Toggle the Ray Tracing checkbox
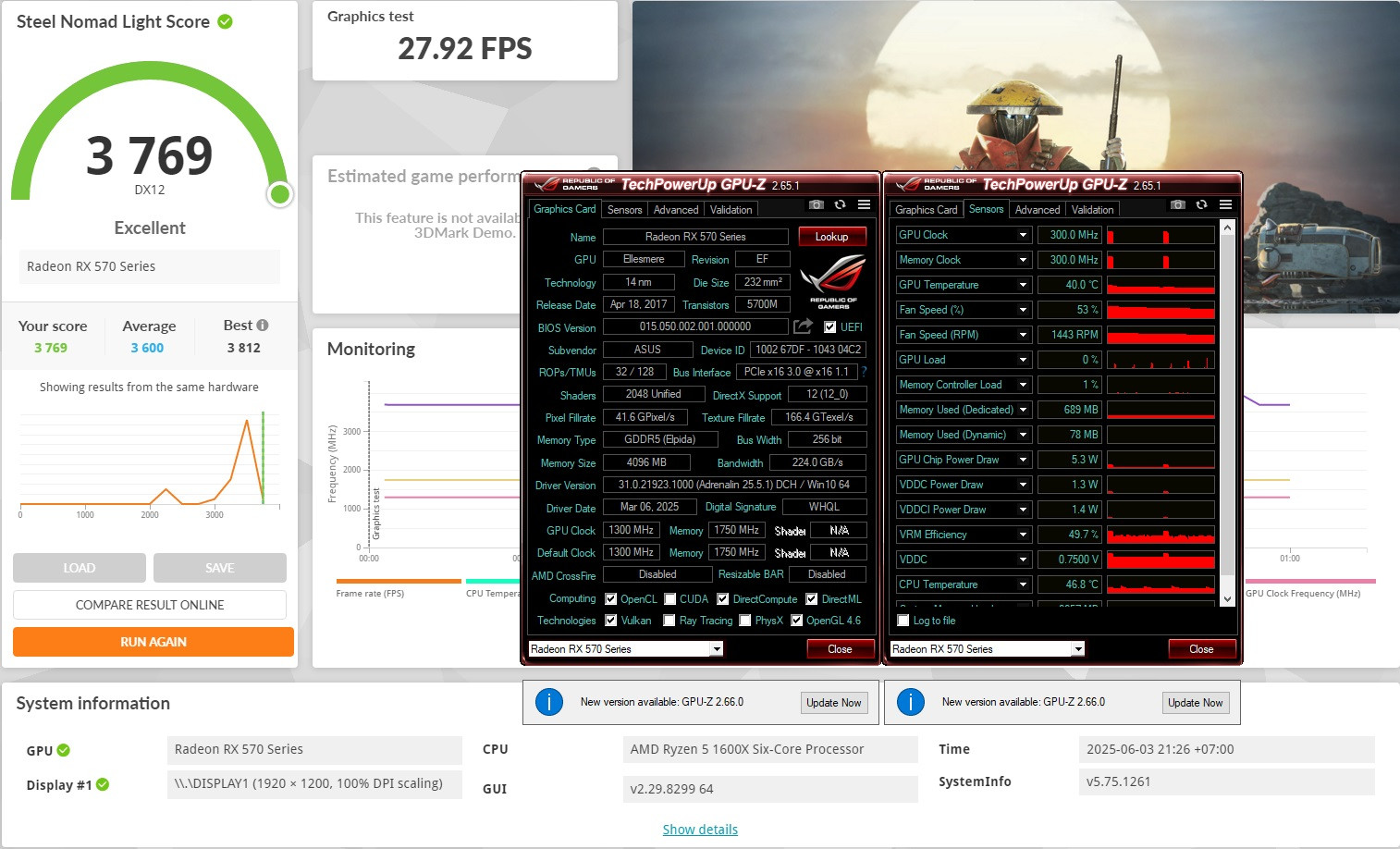 669,621
